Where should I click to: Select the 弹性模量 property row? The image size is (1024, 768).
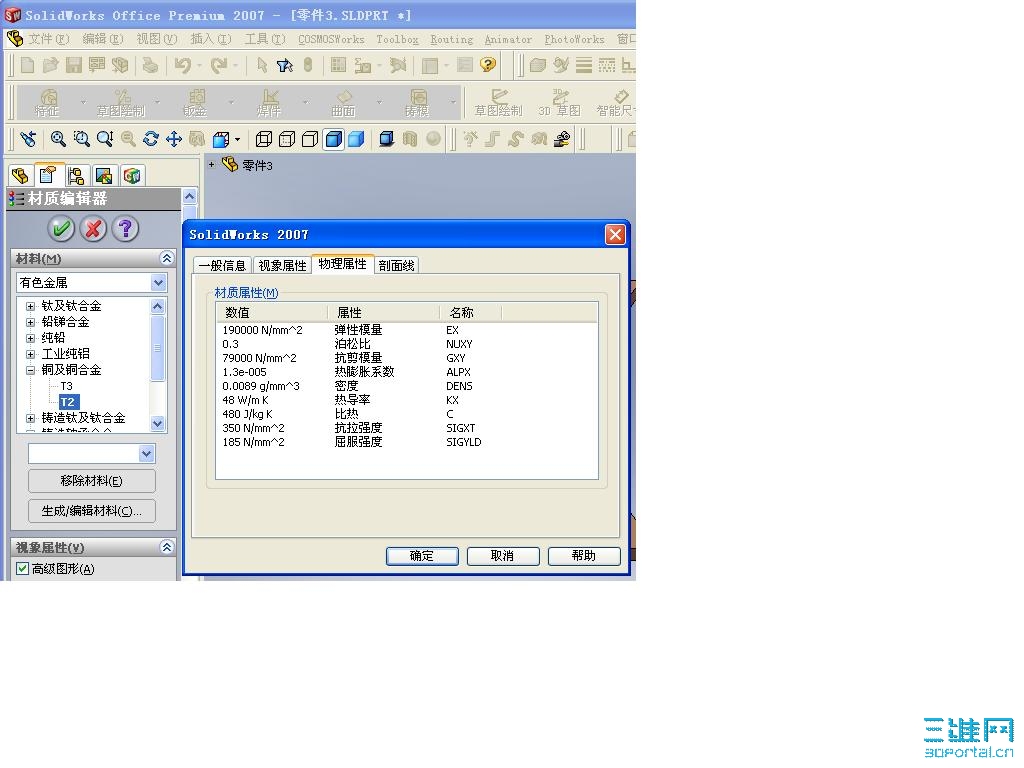click(x=406, y=330)
